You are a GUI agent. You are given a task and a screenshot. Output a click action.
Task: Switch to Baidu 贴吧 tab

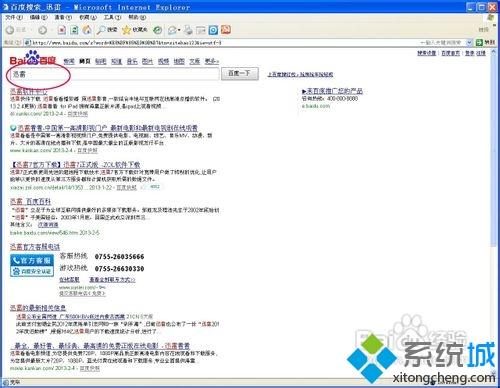(100, 61)
